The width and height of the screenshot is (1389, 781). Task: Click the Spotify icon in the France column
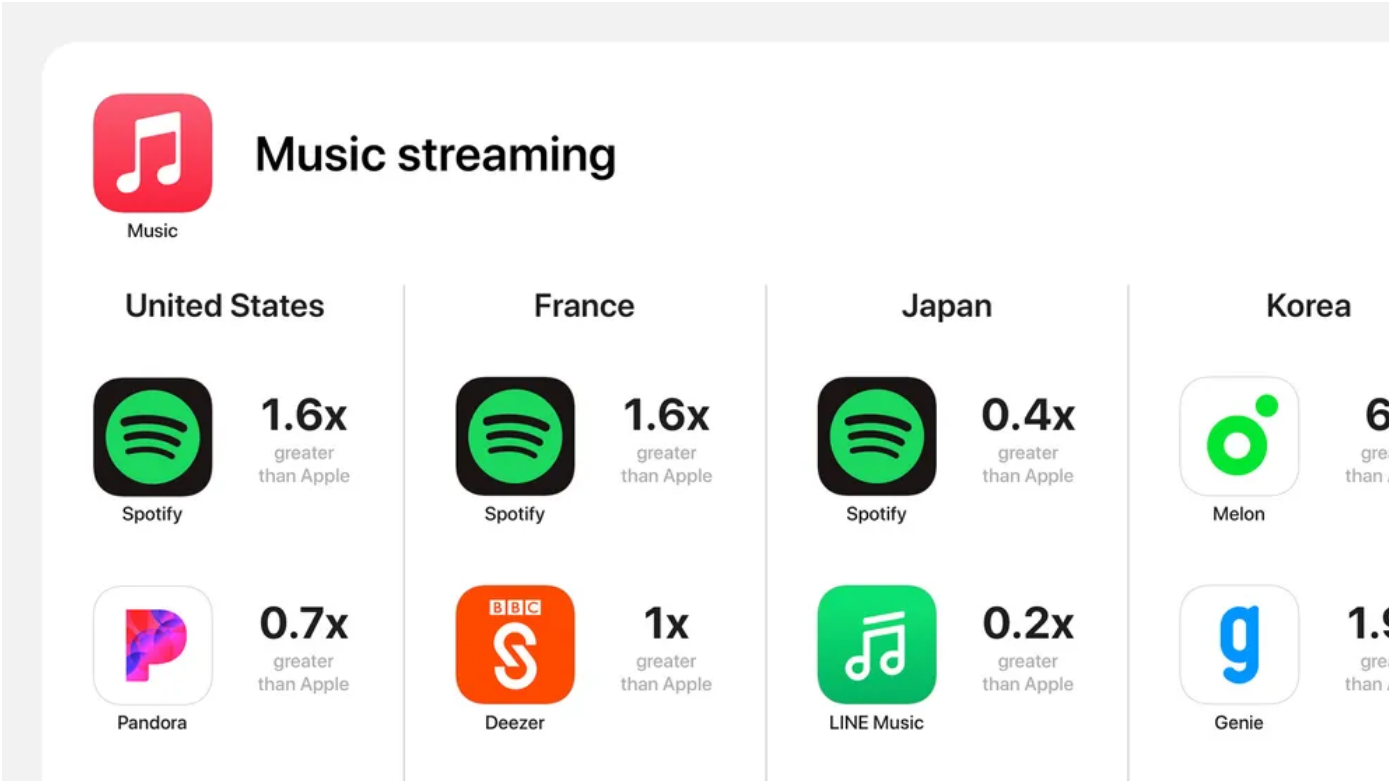point(515,437)
